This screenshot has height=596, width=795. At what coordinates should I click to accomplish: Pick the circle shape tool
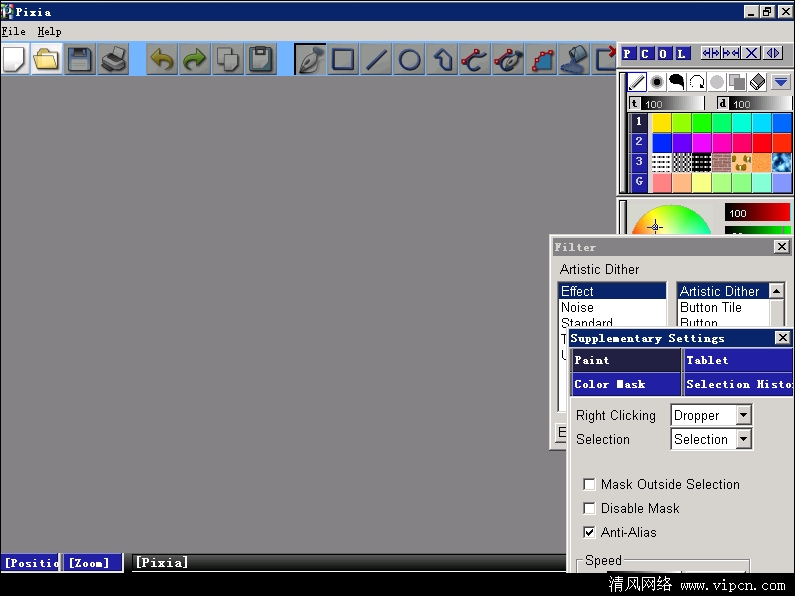tap(410, 60)
